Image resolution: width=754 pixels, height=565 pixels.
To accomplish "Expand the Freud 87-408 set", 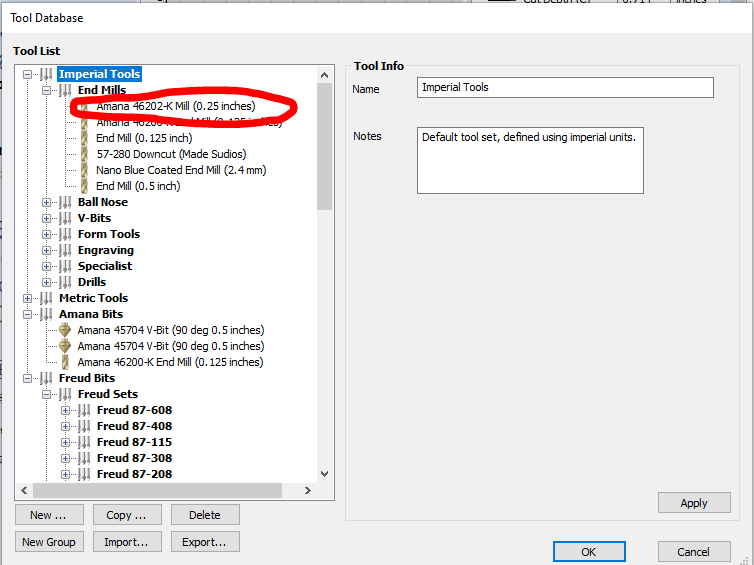I will pyautogui.click(x=65, y=427).
